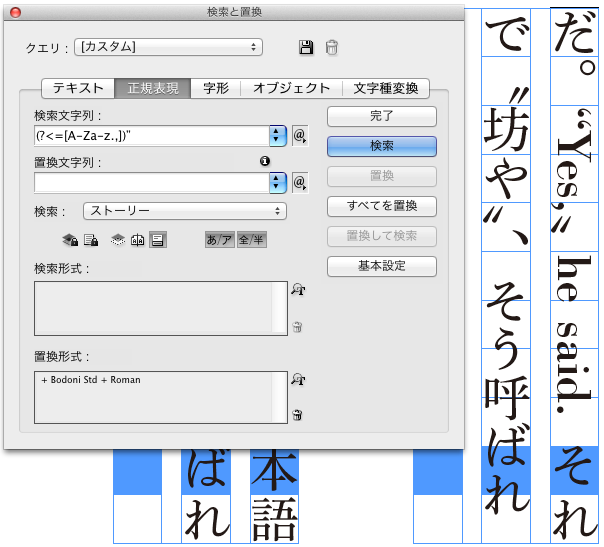The image size is (604, 547).
Task: Toggle include locked layers icon
Action: [x=70, y=240]
